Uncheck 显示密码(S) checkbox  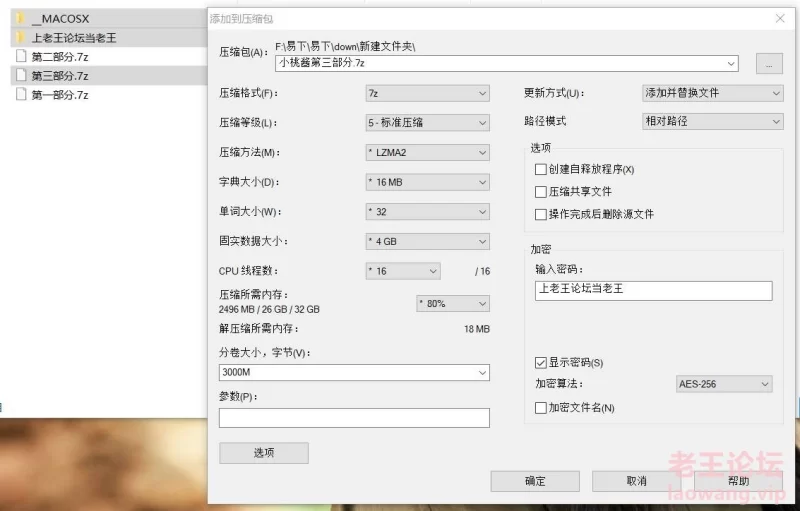click(541, 363)
